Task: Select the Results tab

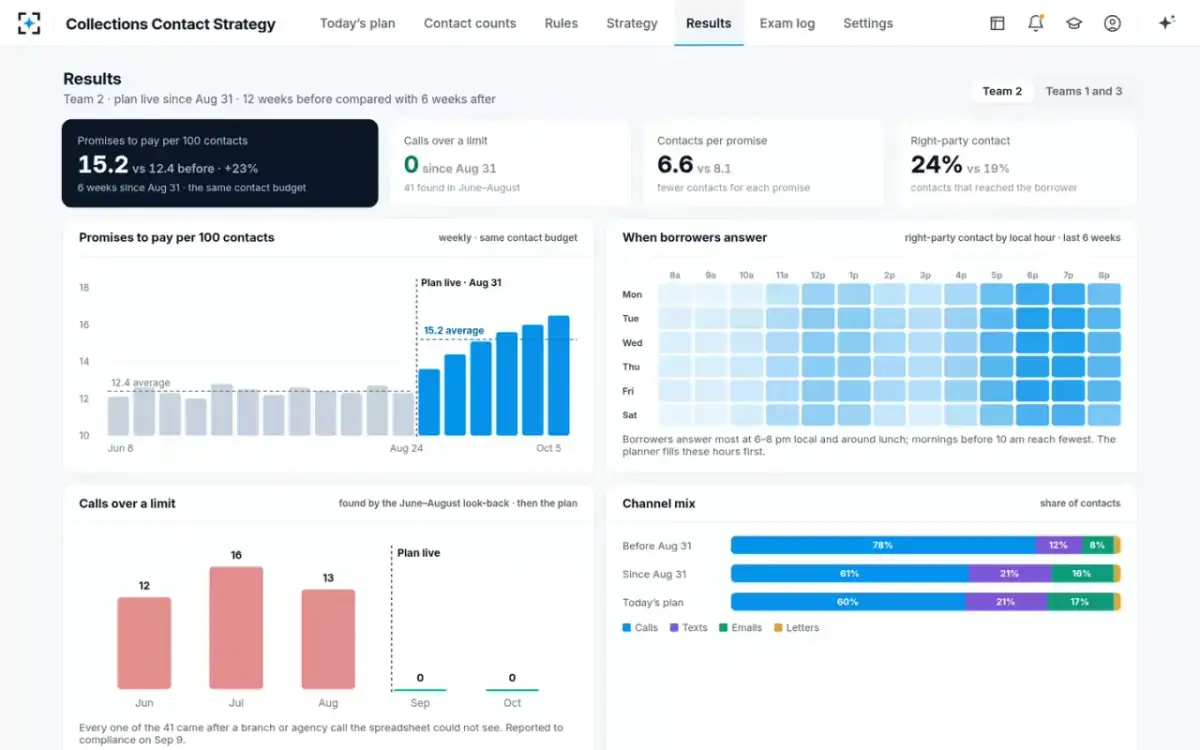Action: (x=709, y=23)
